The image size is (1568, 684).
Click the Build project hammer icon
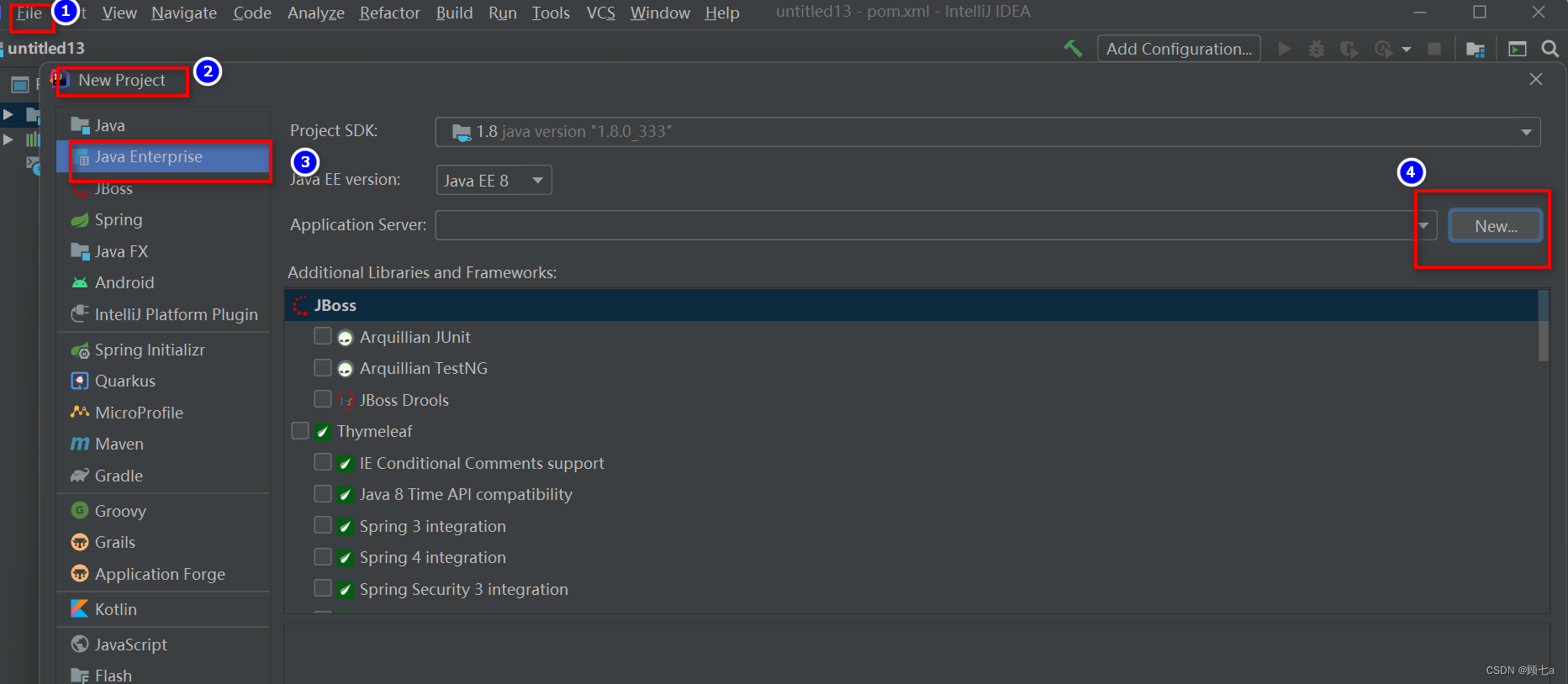point(1073,49)
